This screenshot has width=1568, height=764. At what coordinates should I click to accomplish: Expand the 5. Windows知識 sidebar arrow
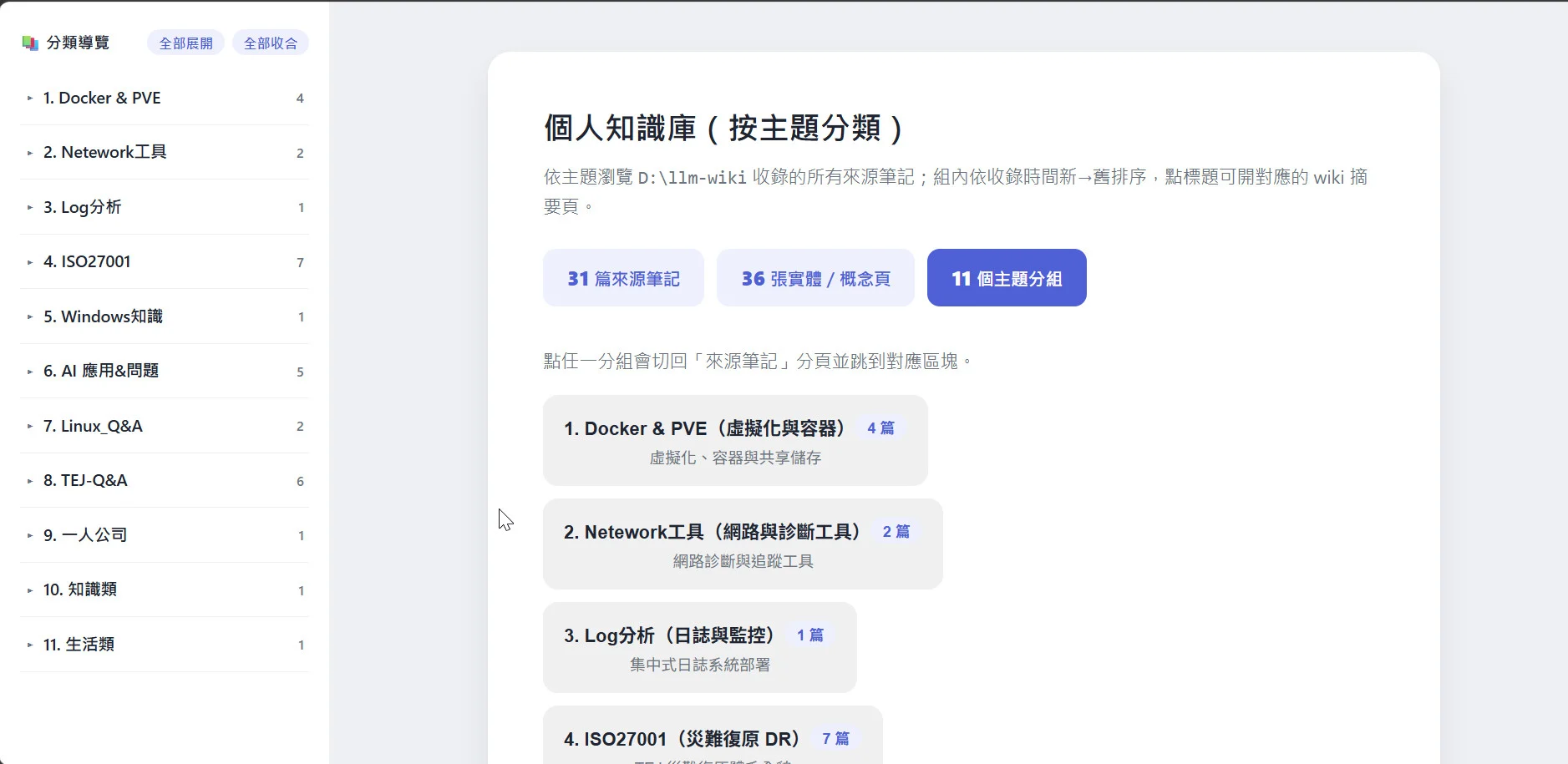[x=30, y=316]
